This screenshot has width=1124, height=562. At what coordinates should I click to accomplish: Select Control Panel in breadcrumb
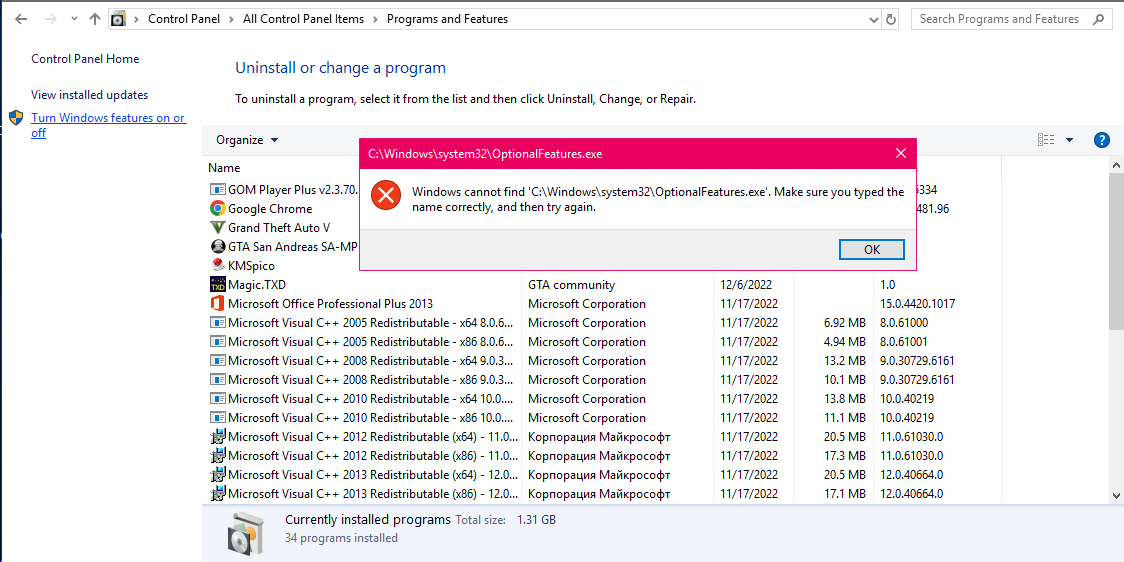[x=184, y=19]
